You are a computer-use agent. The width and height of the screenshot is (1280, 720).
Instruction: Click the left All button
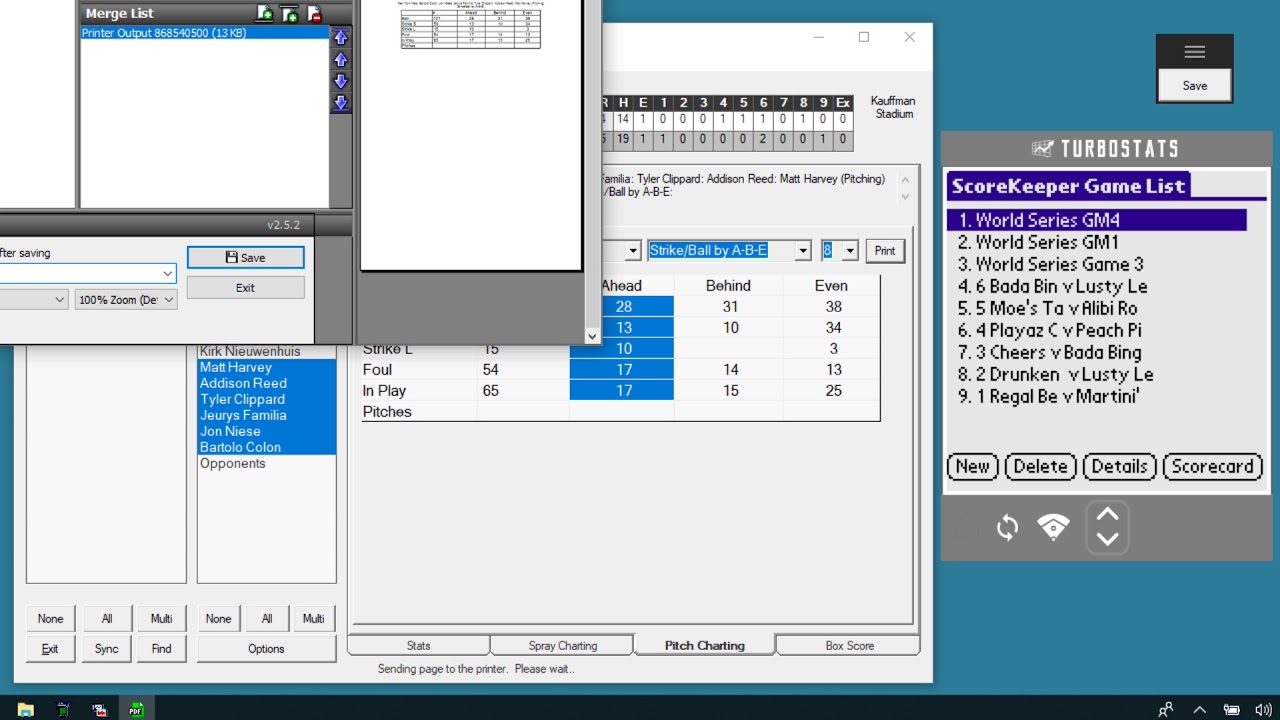click(107, 618)
